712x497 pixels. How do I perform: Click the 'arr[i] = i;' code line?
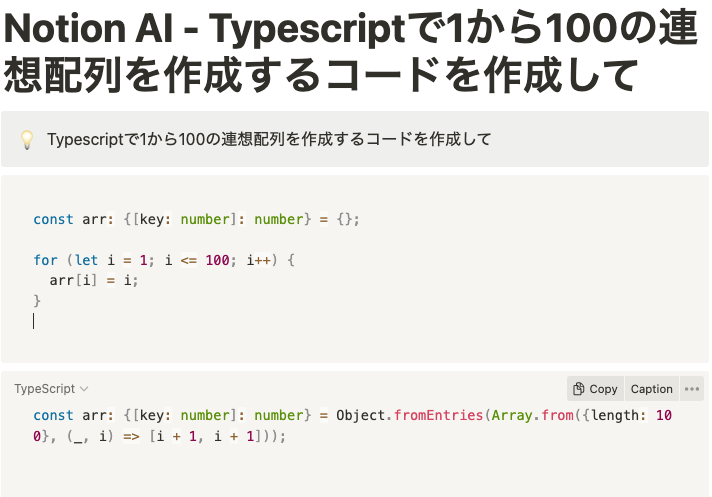coord(94,280)
